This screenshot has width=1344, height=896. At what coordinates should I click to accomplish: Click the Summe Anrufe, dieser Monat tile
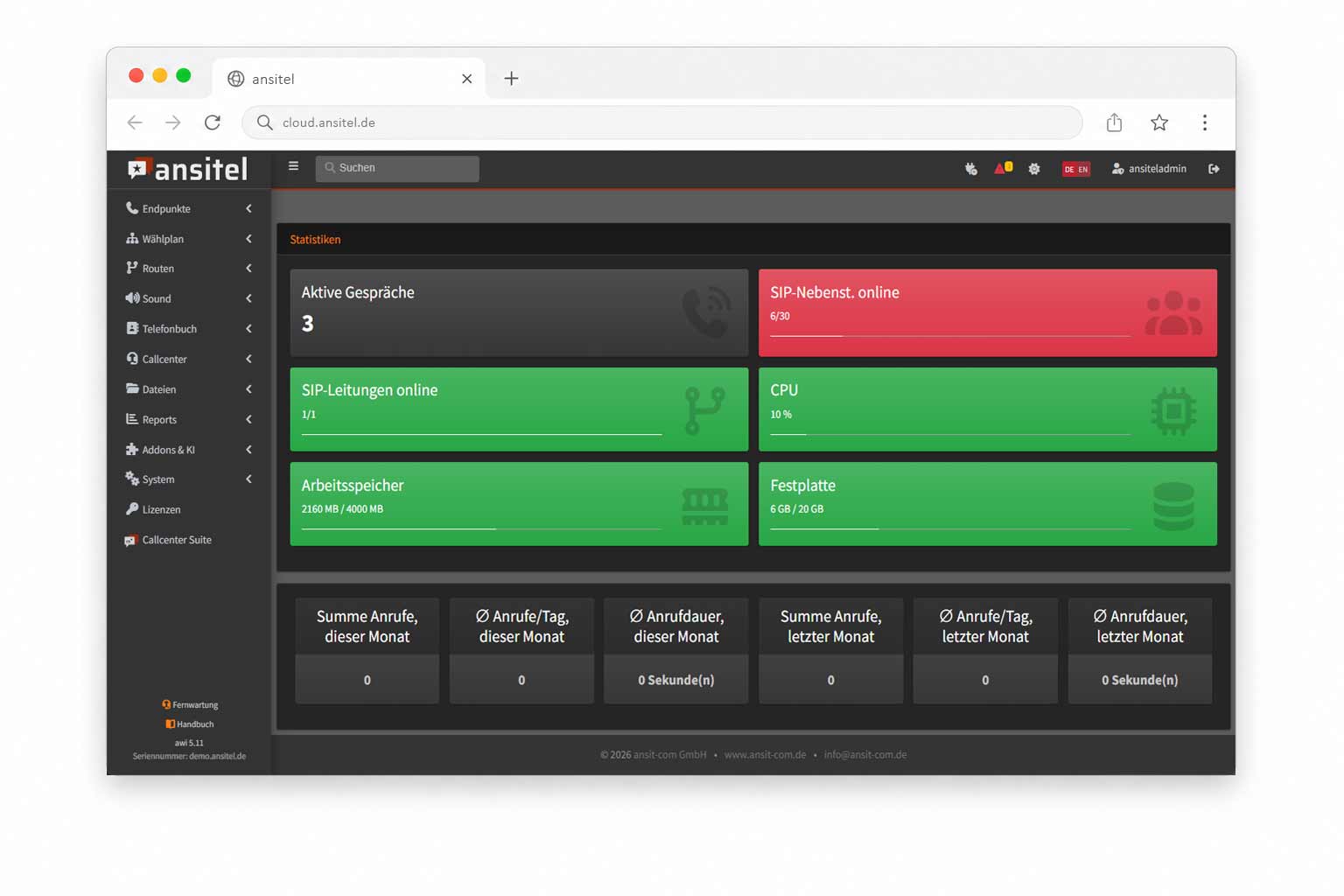367,650
